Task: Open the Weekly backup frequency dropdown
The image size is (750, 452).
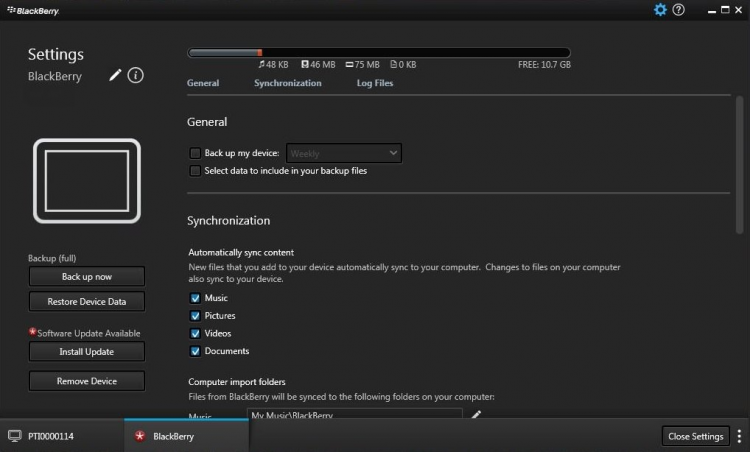Action: pyautogui.click(x=344, y=153)
